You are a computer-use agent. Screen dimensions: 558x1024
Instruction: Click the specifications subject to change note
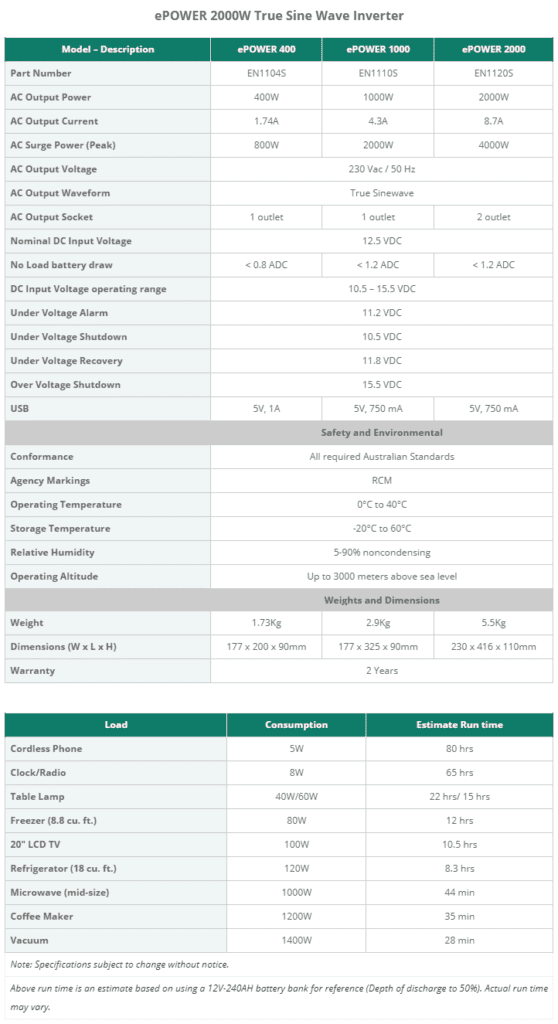pos(120,965)
